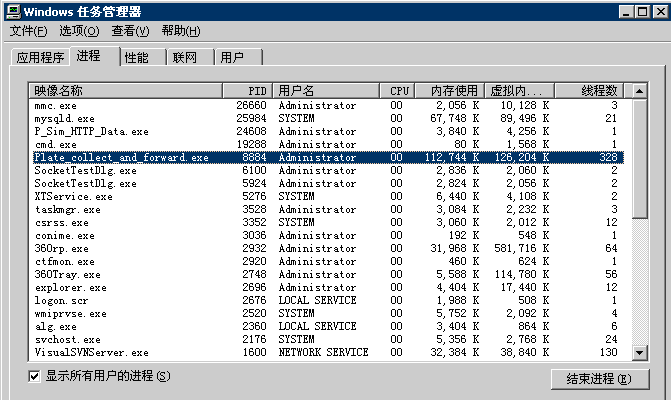The height and width of the screenshot is (400, 671).
Task: Select the 360Tray.exe process
Action: pyautogui.click(x=328, y=274)
